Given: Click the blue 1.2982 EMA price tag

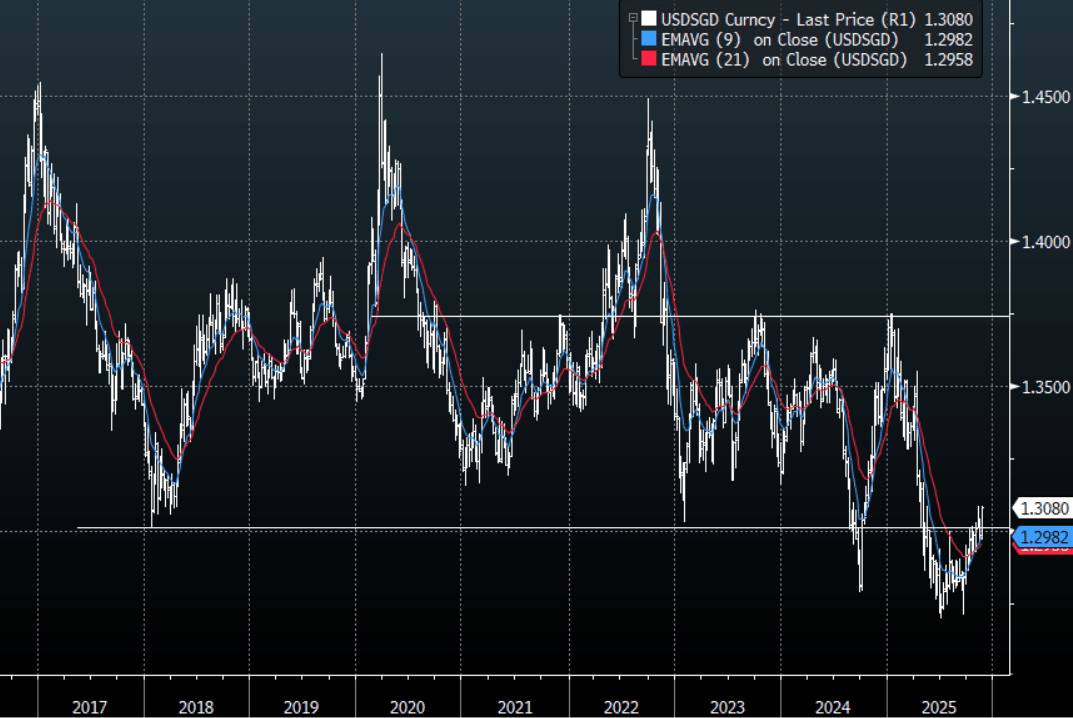Looking at the screenshot, I should 1042,537.
